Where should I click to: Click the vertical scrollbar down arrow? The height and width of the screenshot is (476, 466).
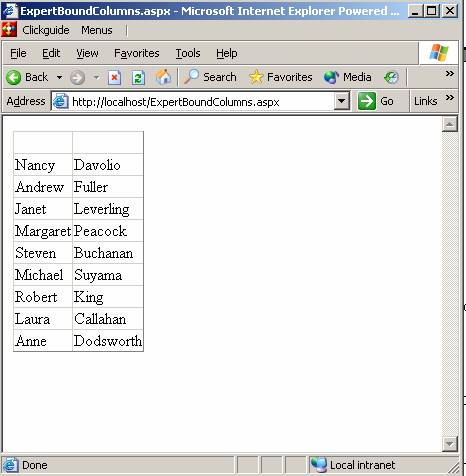[450, 444]
